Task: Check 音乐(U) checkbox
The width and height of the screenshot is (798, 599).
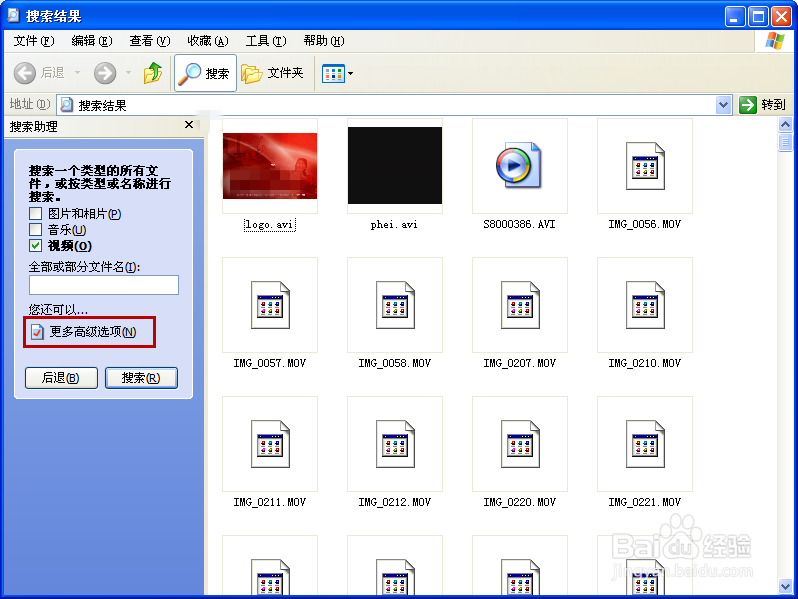Action: tap(35, 230)
